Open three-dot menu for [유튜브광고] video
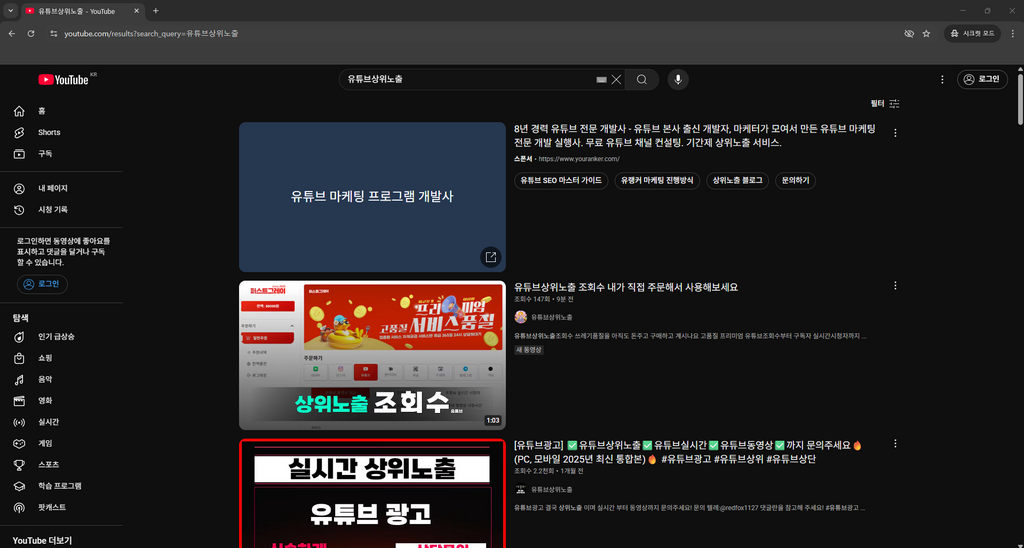This screenshot has height=548, width=1024. 895,443
